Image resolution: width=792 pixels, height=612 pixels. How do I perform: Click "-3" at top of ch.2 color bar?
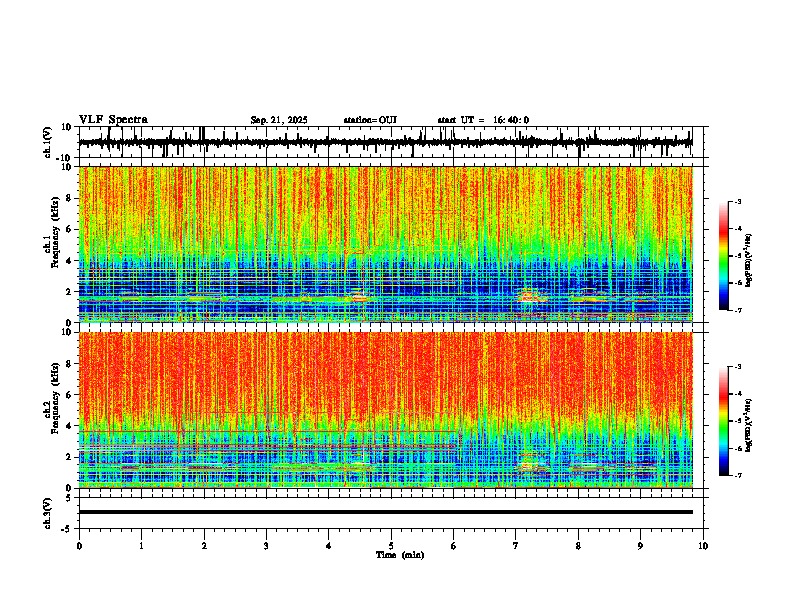pos(737,367)
